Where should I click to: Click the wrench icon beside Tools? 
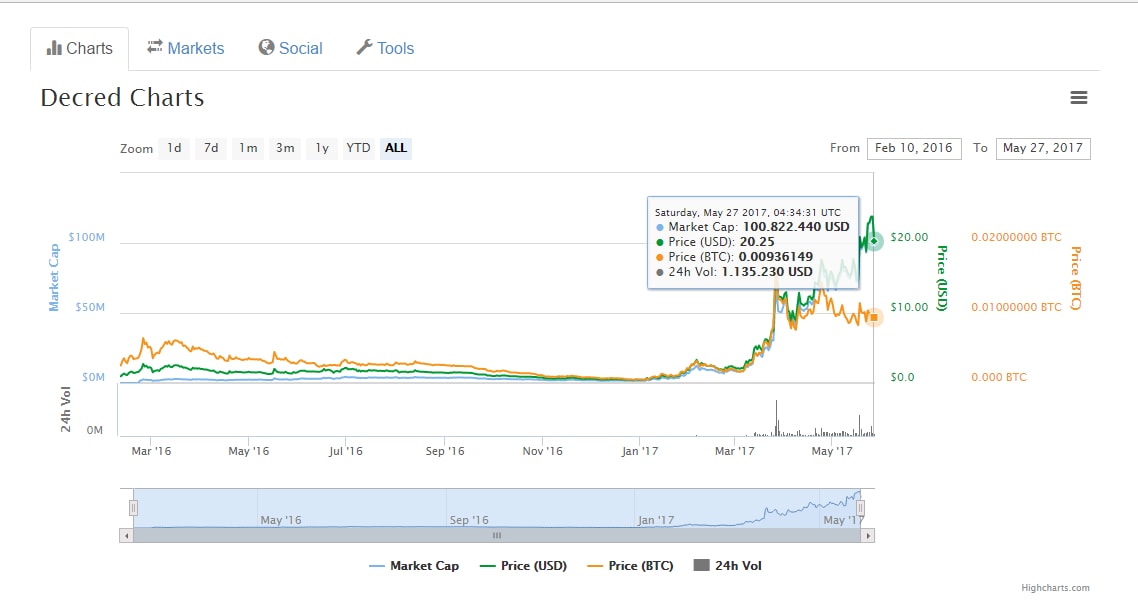click(364, 47)
